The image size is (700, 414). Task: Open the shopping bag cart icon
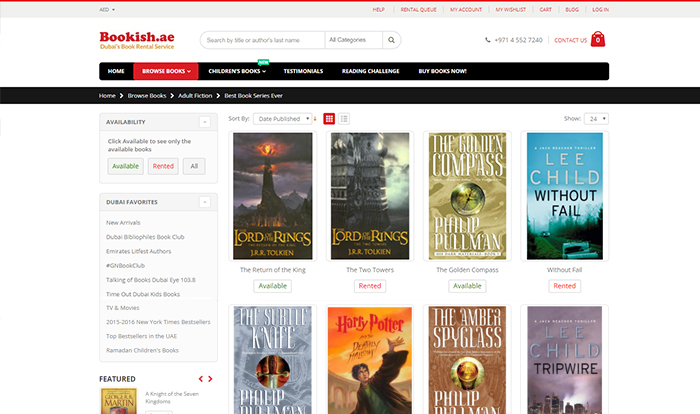[x=598, y=39]
